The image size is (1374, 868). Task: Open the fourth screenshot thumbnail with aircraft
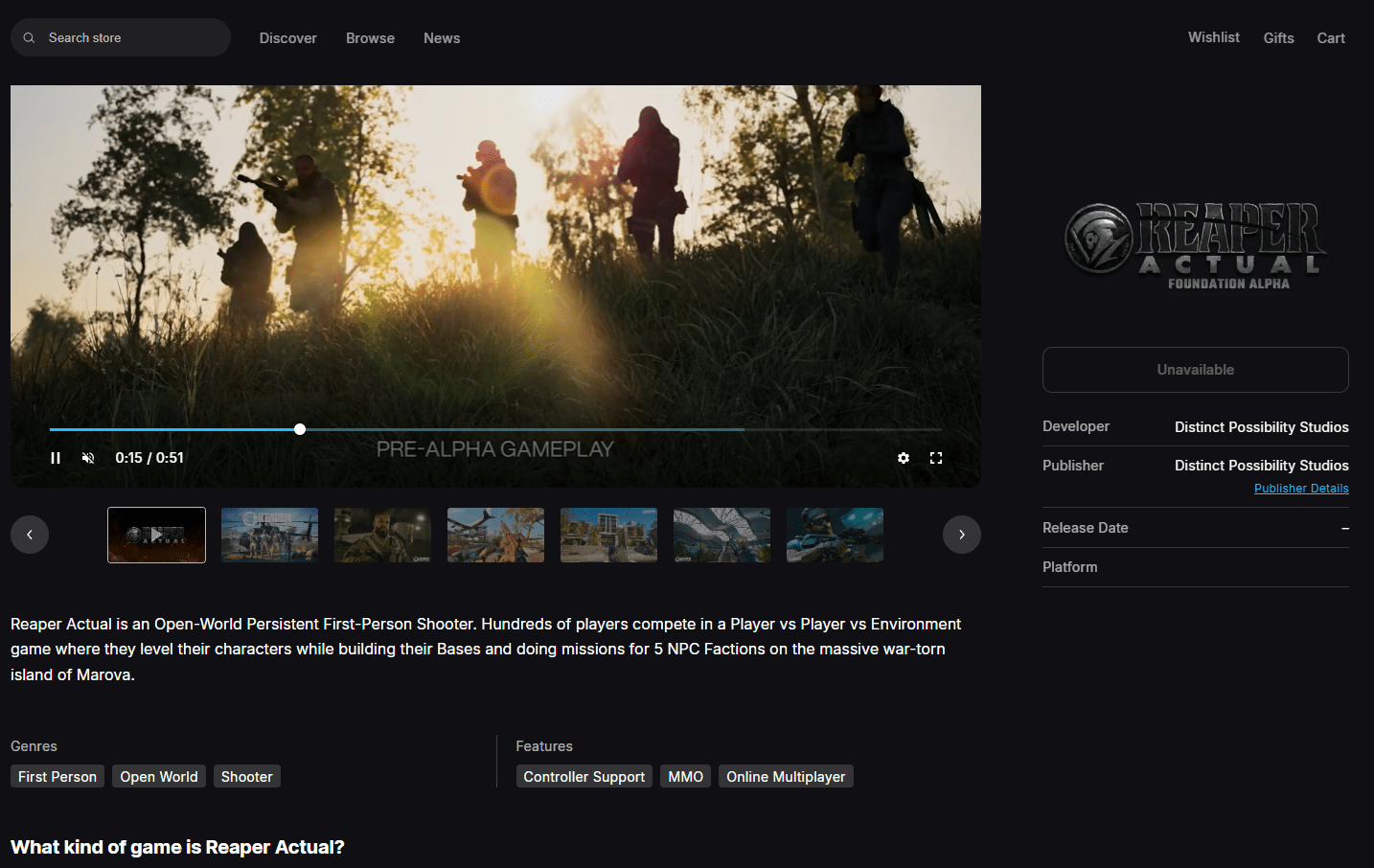click(495, 535)
